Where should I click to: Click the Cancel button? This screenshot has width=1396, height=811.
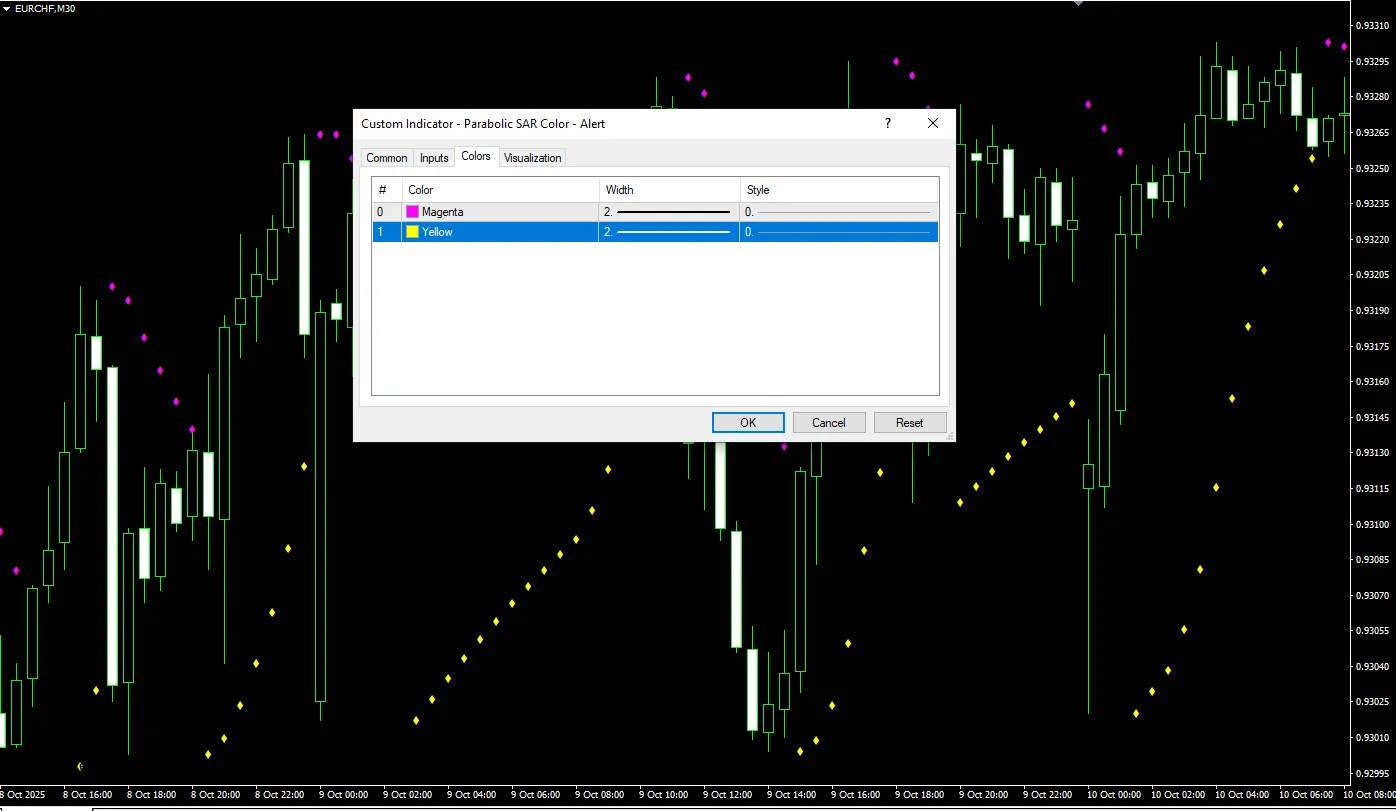828,423
